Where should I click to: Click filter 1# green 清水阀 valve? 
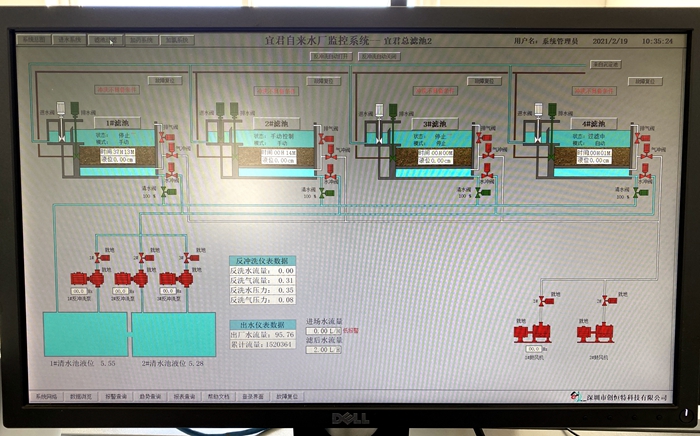[x=168, y=192]
